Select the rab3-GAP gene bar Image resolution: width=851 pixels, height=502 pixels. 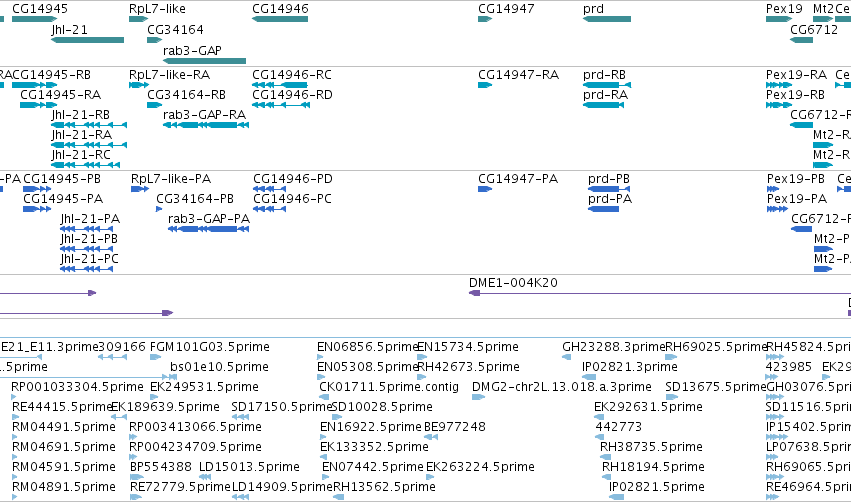(205, 61)
